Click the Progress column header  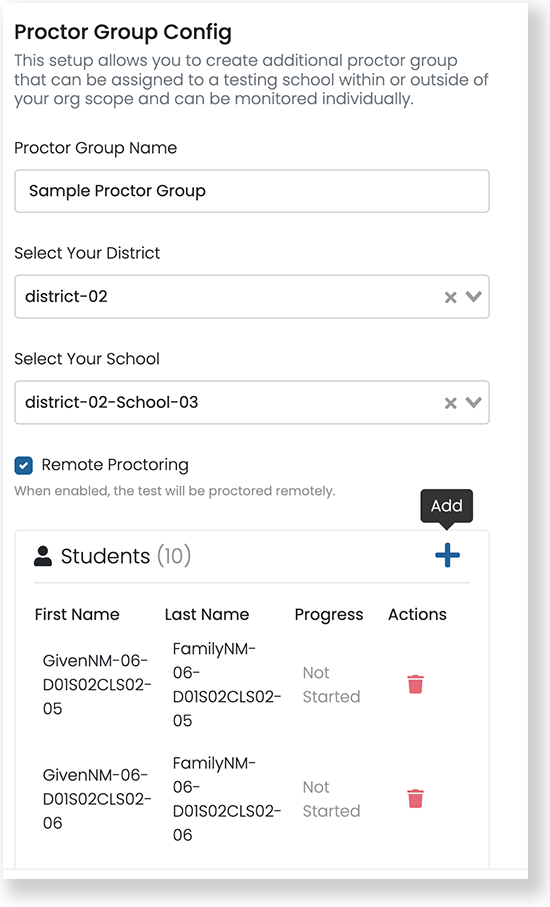pyautogui.click(x=329, y=615)
